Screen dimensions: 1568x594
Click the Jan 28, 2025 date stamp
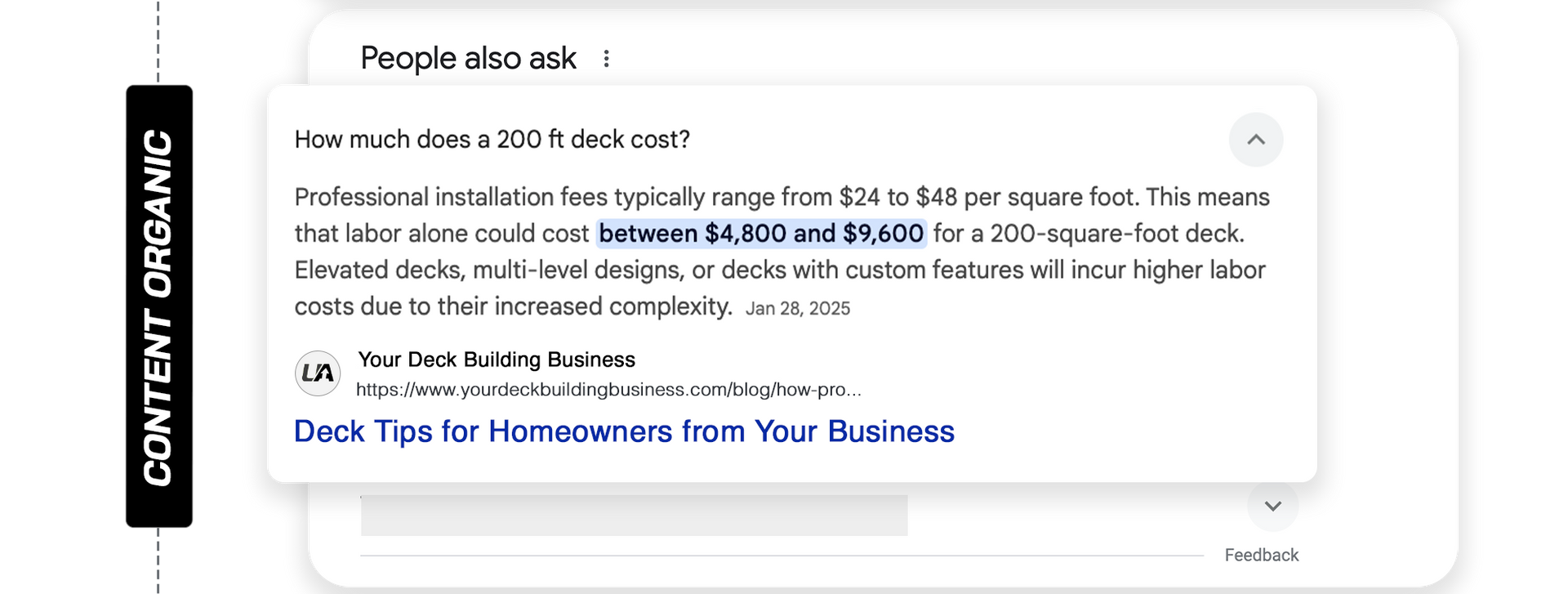(798, 309)
